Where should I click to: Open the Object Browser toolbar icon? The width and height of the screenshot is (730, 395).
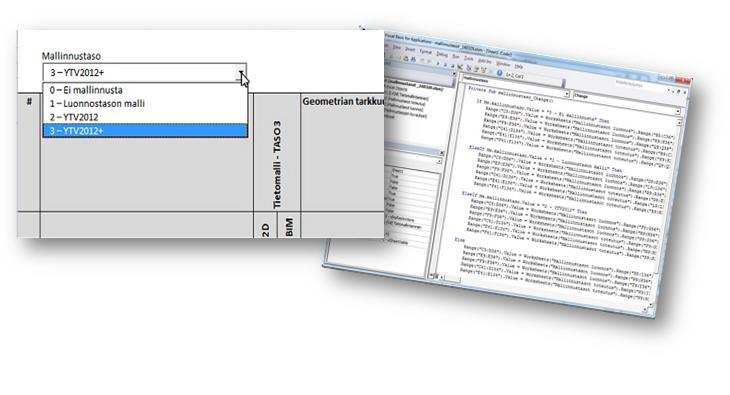pyautogui.click(x=484, y=70)
